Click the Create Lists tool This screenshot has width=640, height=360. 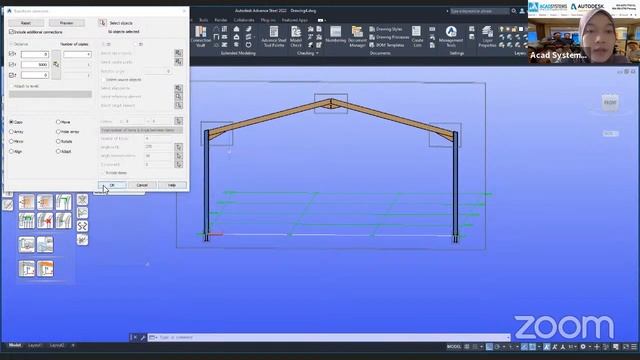click(417, 36)
